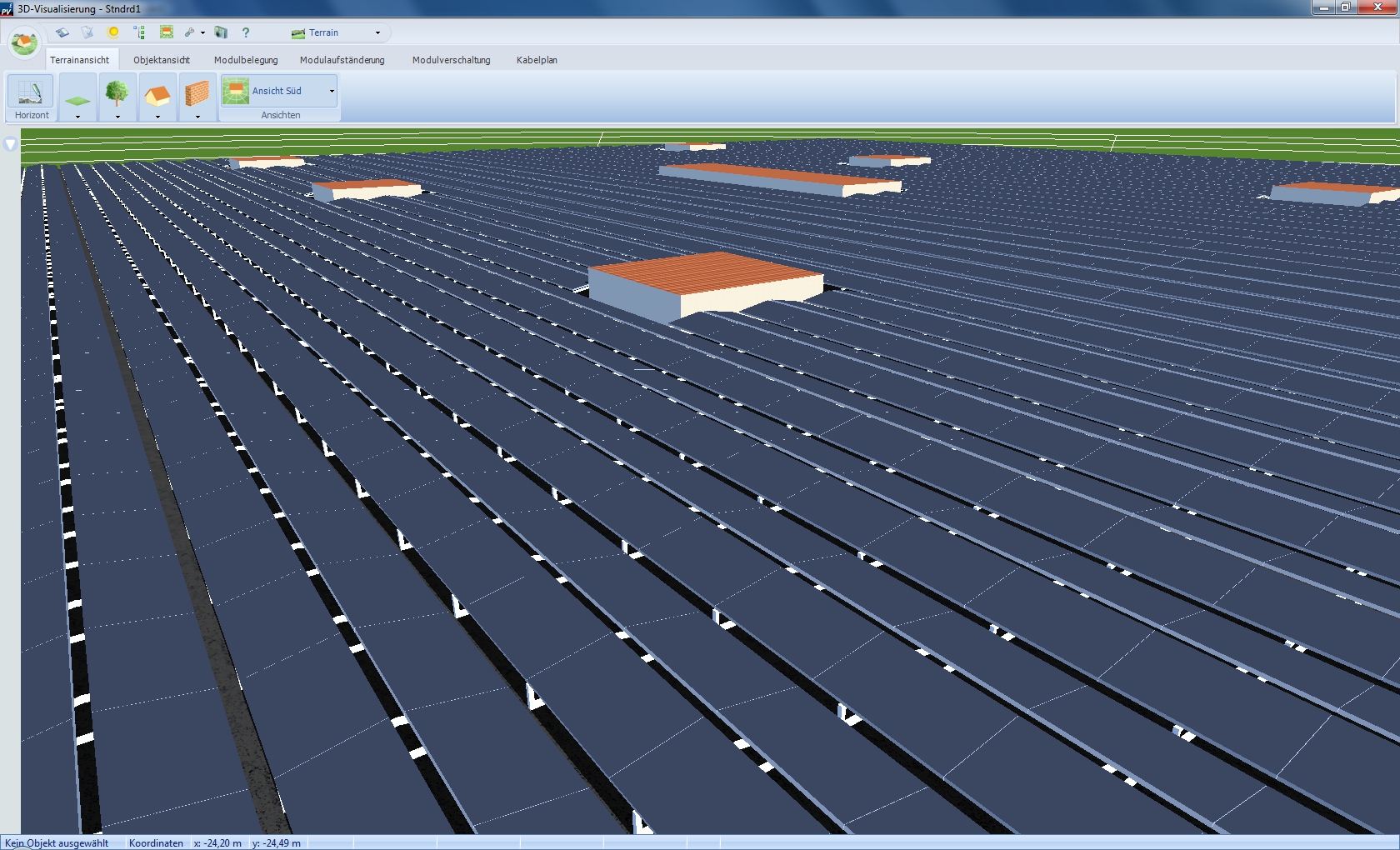Click the wrench settings icon
Viewport: 1400px width, 850px height.
click(190, 32)
